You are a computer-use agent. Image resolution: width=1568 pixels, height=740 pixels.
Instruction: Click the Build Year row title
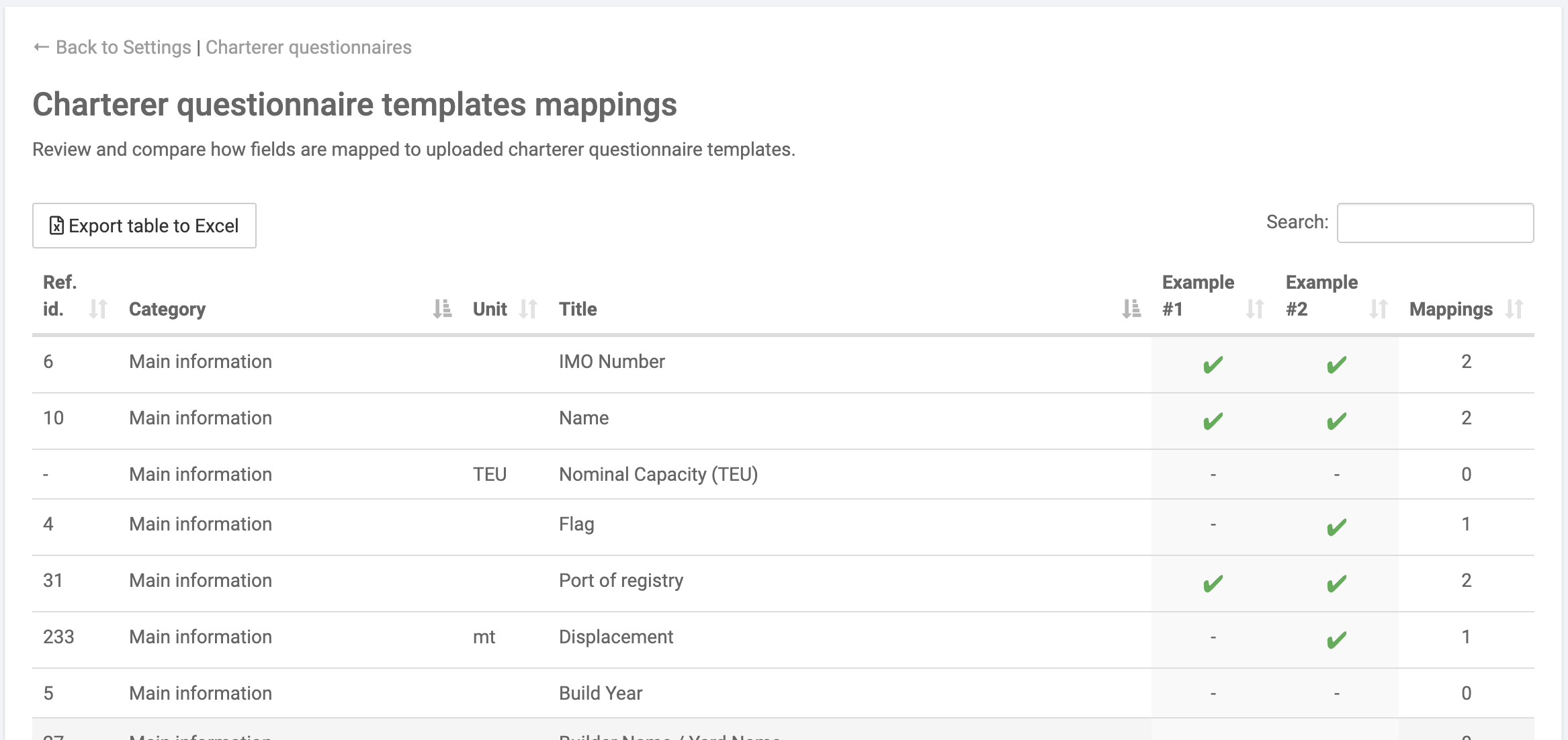click(601, 693)
